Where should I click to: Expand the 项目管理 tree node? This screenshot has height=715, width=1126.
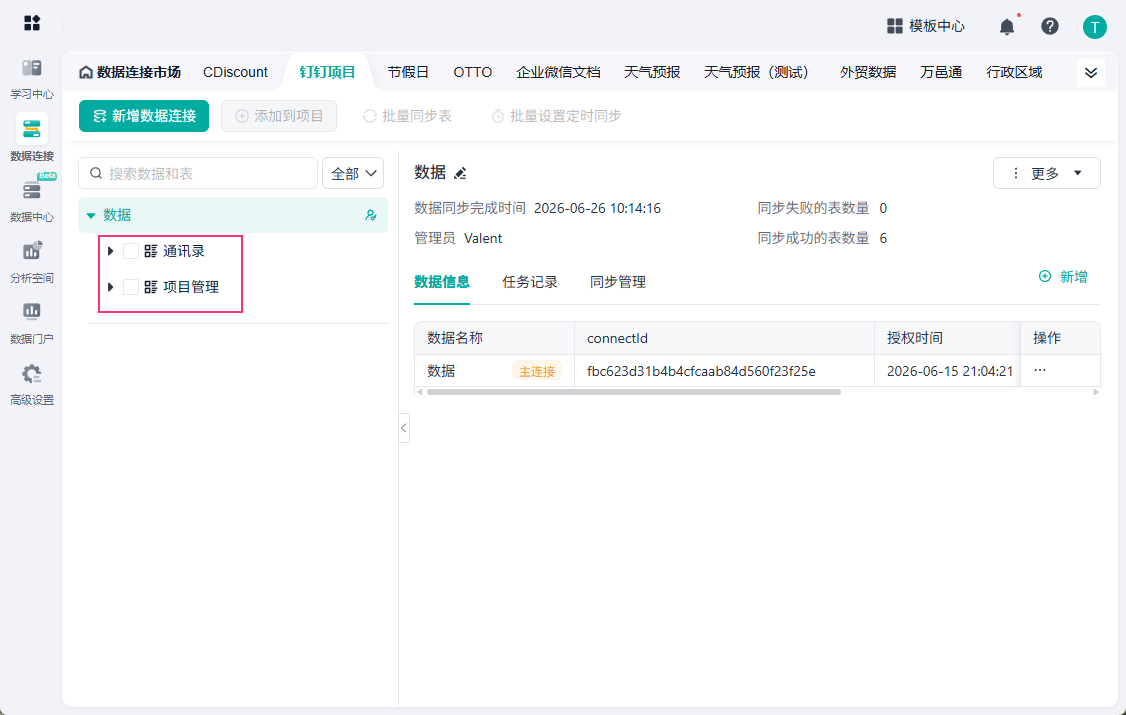click(110, 287)
